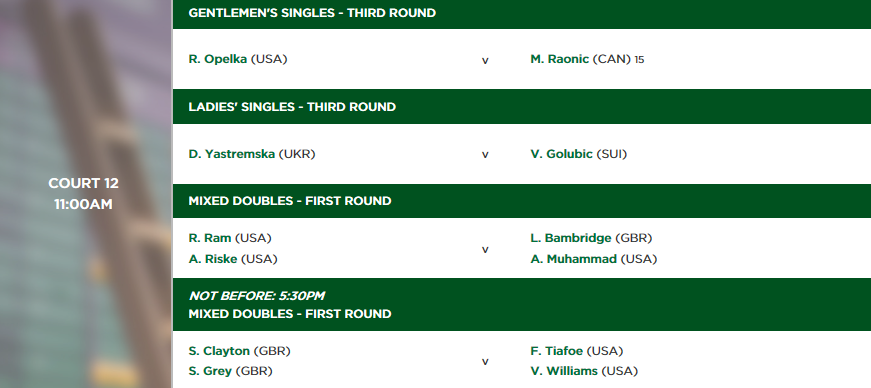
Task: Click Ladies' Singles Third Round header
Action: [x=522, y=107]
